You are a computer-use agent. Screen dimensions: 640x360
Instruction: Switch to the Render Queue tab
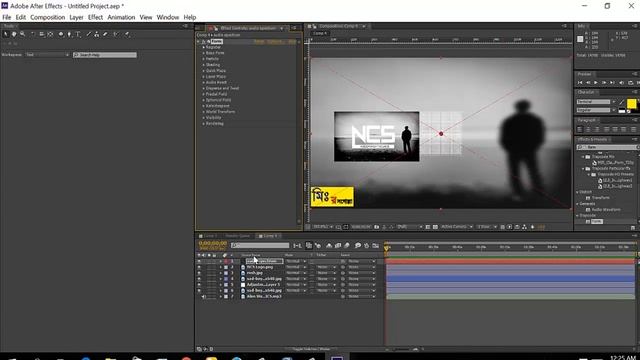[238, 236]
